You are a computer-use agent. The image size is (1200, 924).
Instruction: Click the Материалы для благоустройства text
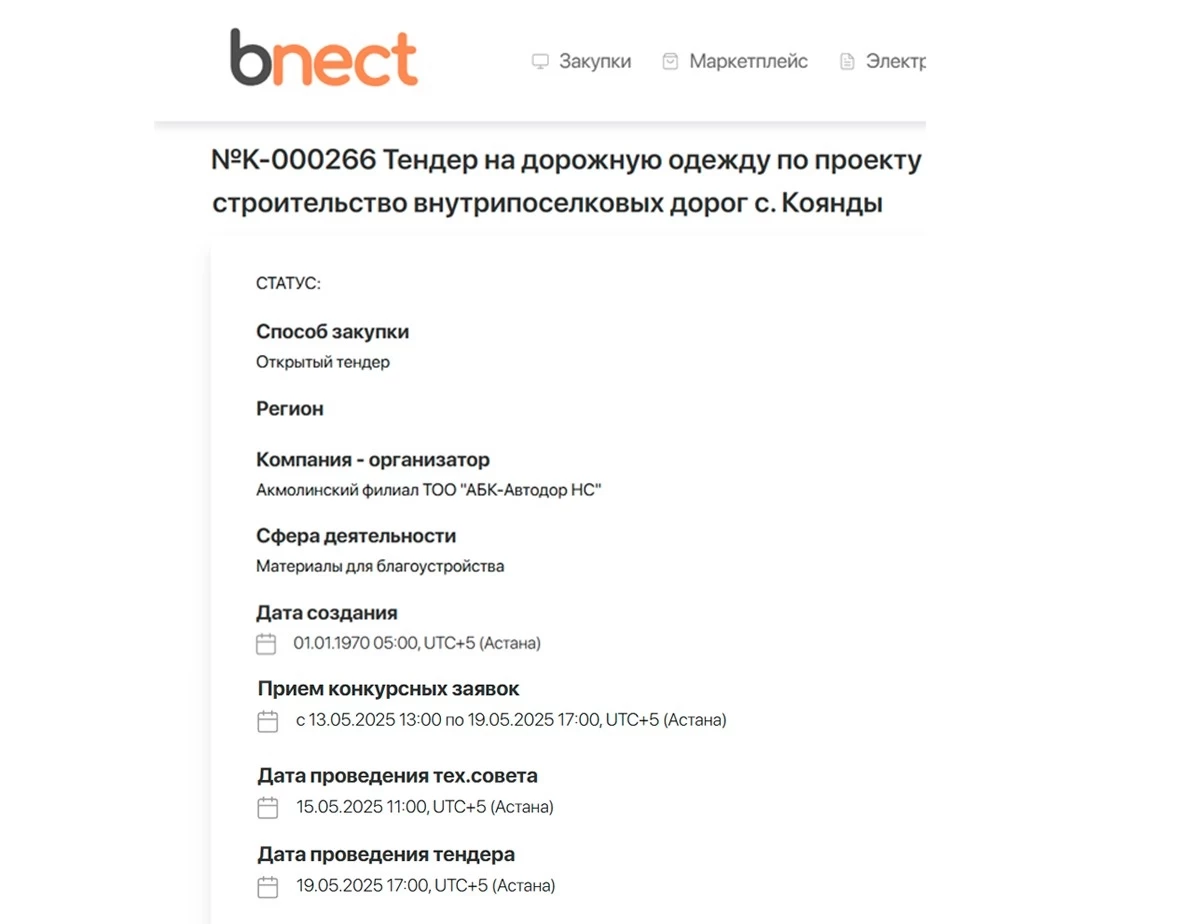coord(380,566)
